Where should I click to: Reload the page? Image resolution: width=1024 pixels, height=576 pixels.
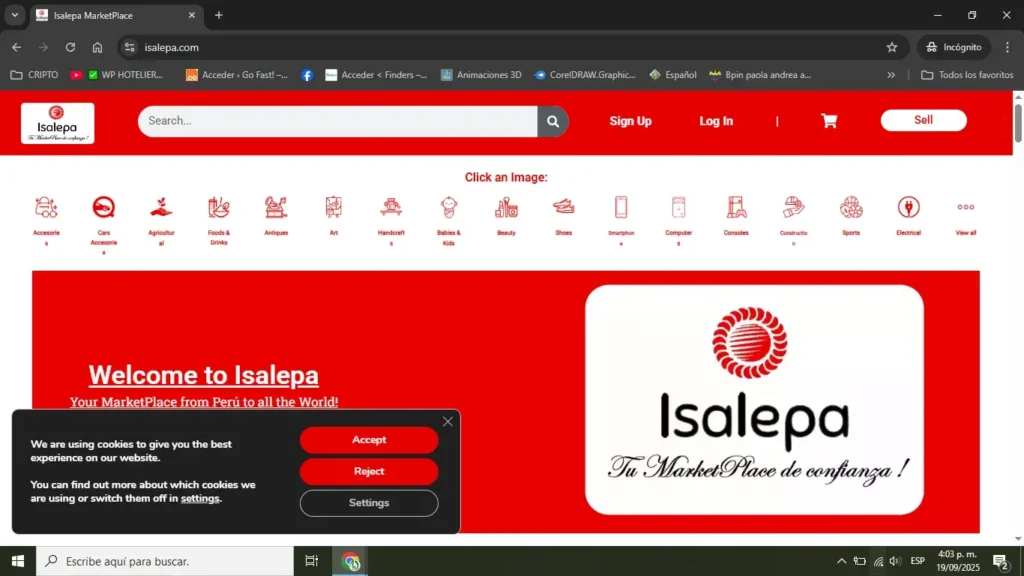click(71, 47)
